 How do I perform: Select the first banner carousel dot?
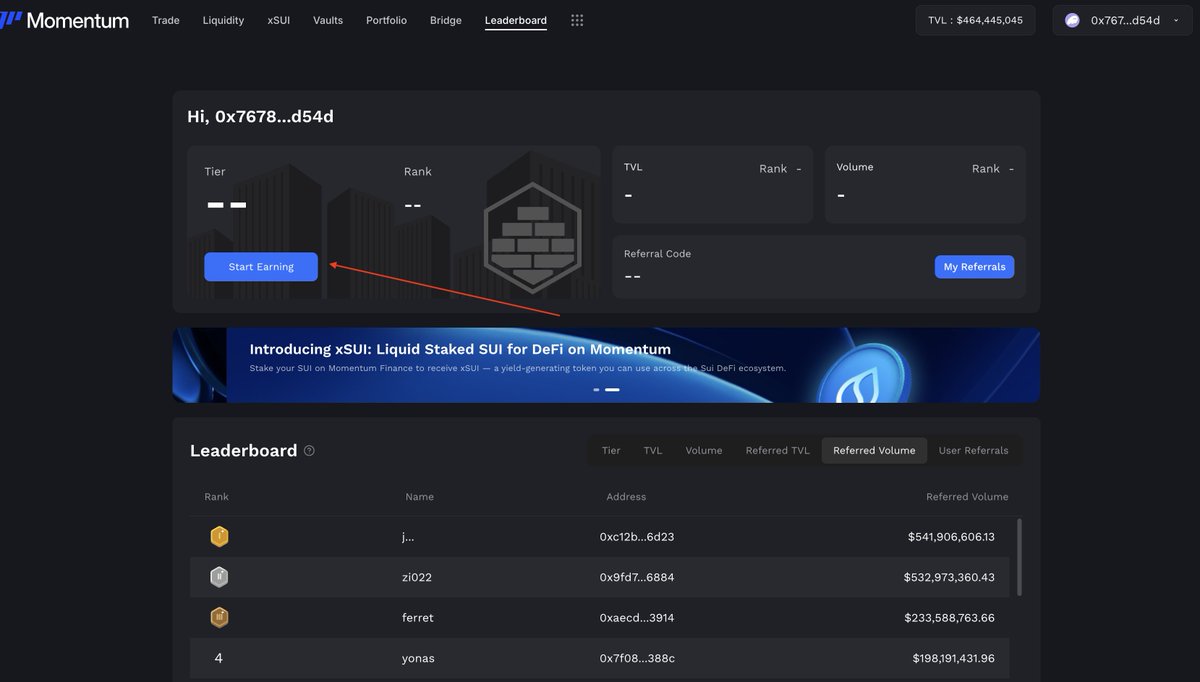pyautogui.click(x=597, y=389)
